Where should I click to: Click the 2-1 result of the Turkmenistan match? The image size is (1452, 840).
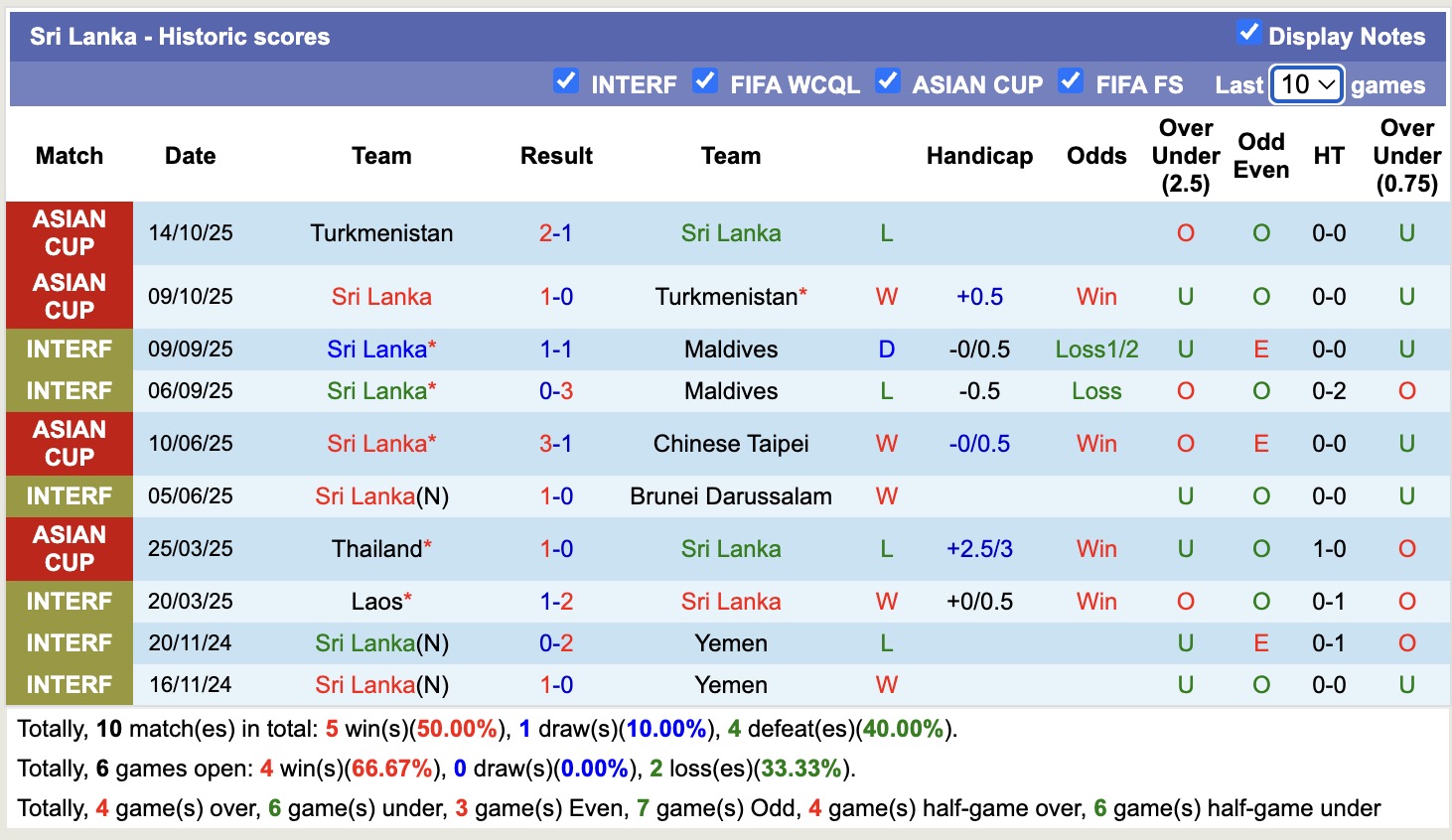pos(556,233)
